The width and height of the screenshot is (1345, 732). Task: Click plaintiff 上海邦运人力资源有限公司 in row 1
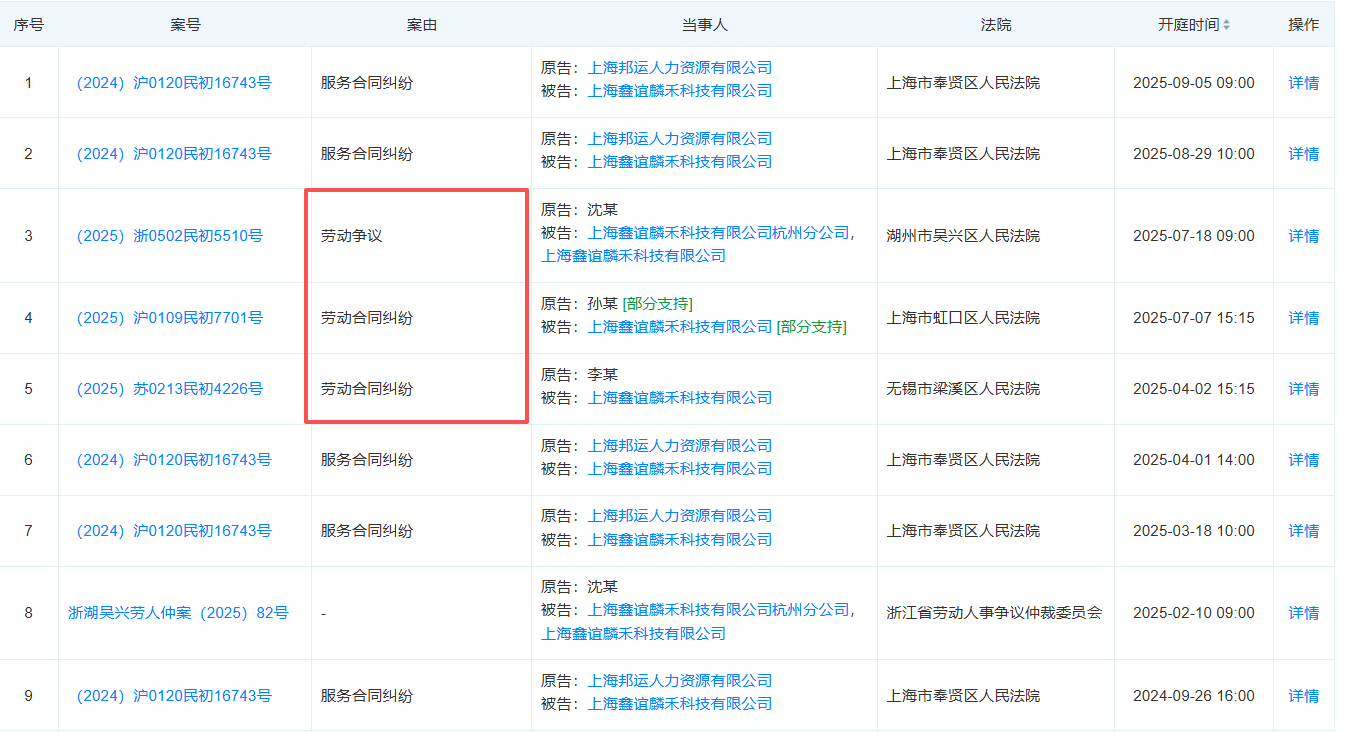680,68
